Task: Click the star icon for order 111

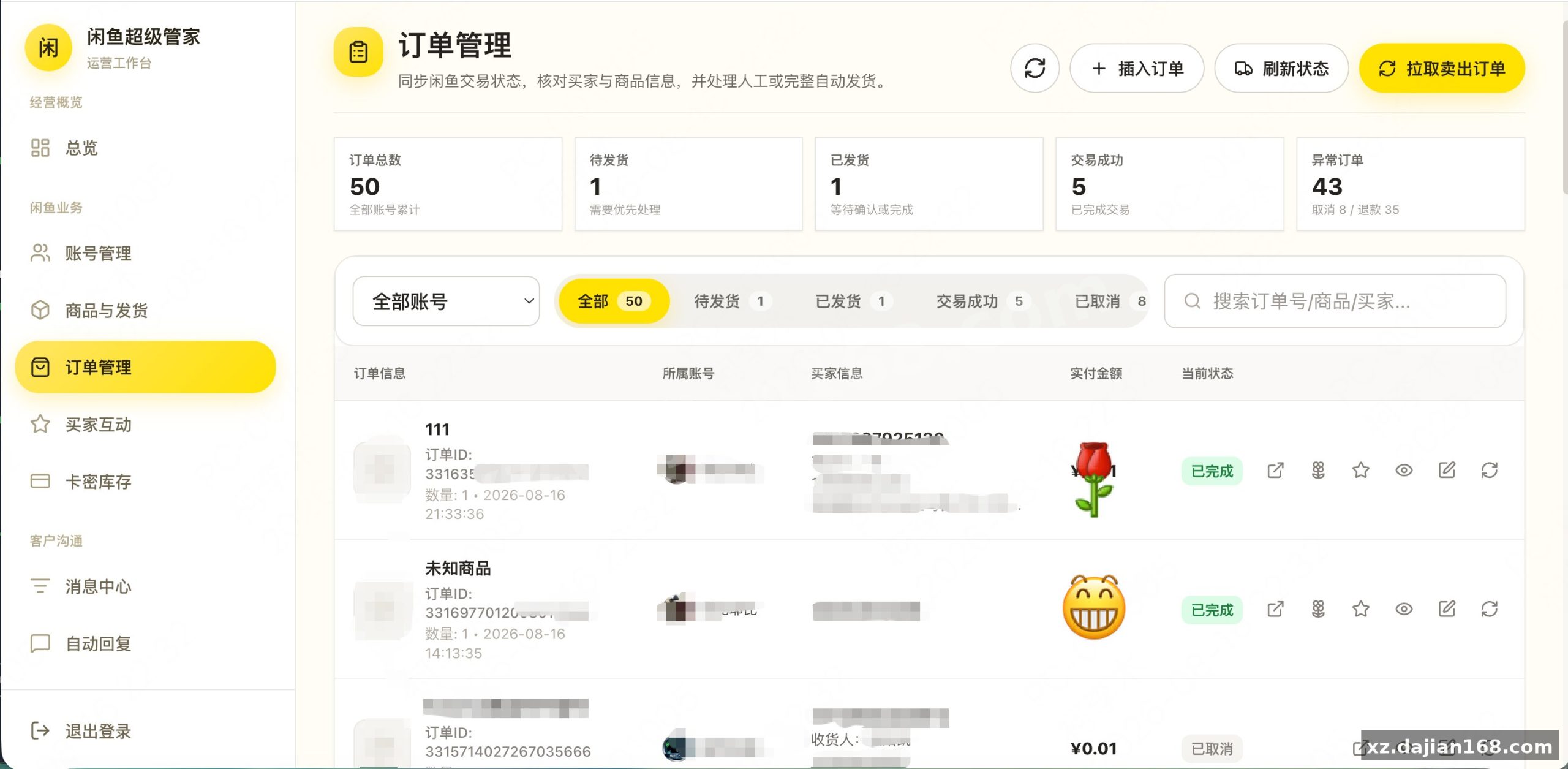Action: click(x=1361, y=471)
